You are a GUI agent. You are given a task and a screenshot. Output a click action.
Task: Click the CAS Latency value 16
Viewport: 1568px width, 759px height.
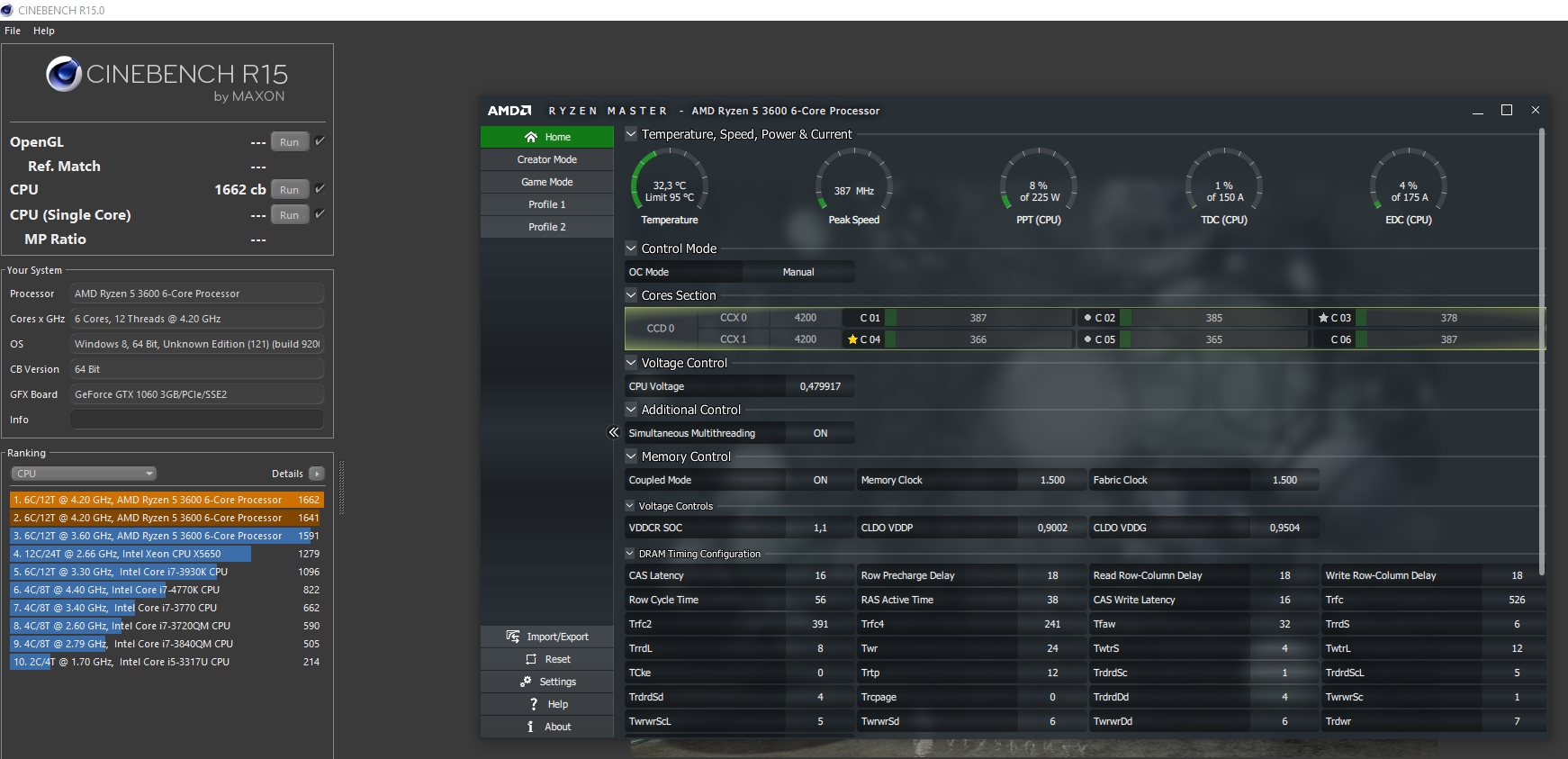[820, 575]
